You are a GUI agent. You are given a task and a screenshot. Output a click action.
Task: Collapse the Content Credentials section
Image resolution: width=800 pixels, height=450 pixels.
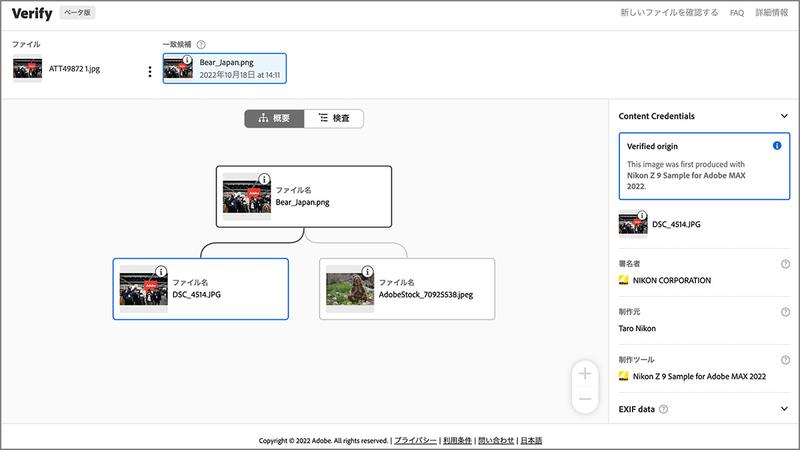point(784,116)
